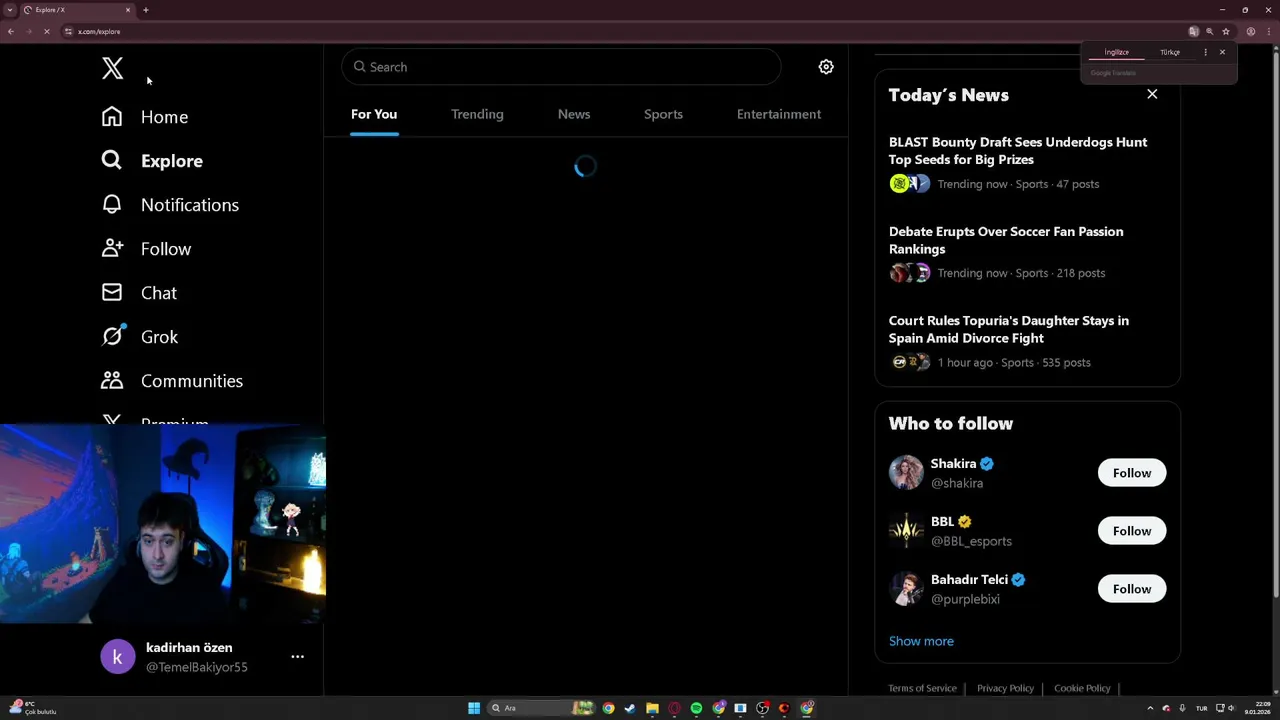Switch to the News tab
The width and height of the screenshot is (1280, 720).
tap(574, 114)
